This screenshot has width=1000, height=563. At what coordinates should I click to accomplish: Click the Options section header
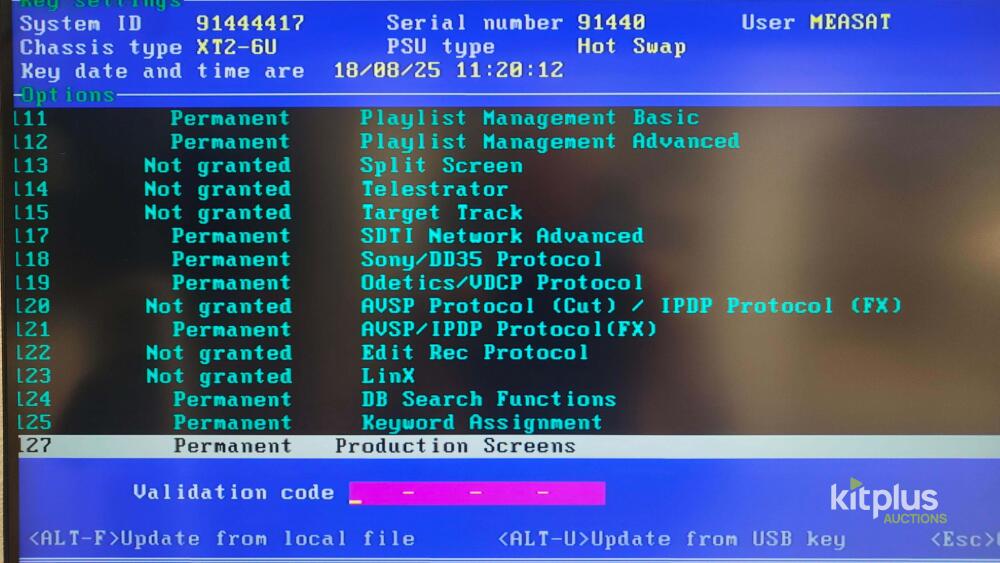[x=68, y=96]
